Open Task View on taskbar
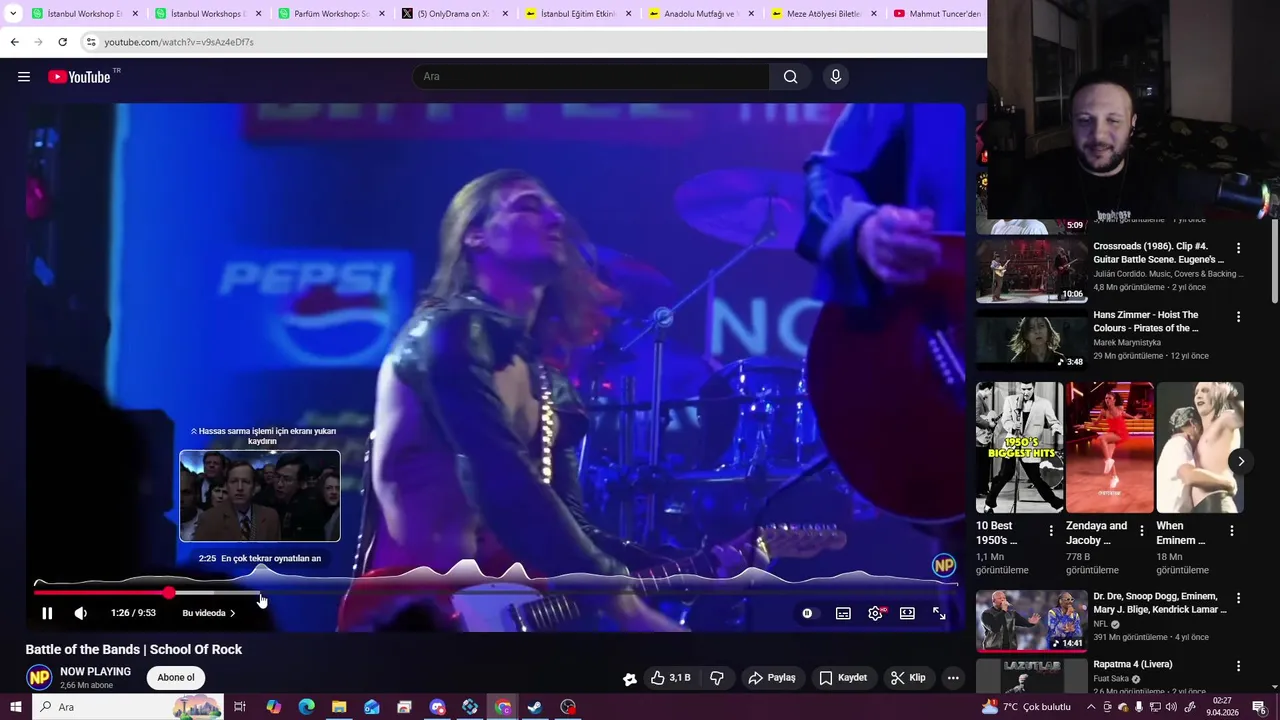This screenshot has height=720, width=1280. pos(240,707)
